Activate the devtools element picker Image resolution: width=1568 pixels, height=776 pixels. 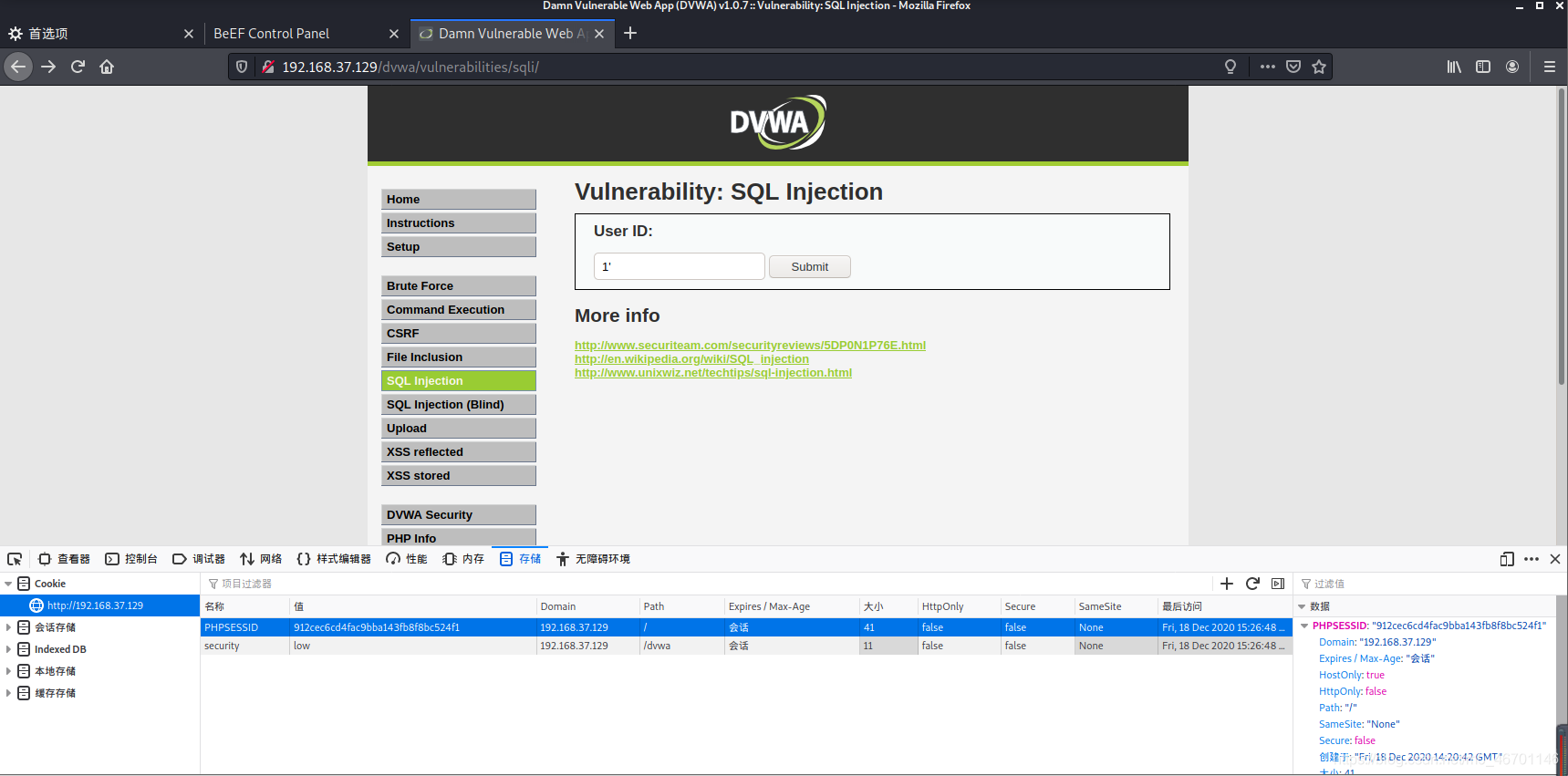[x=15, y=559]
